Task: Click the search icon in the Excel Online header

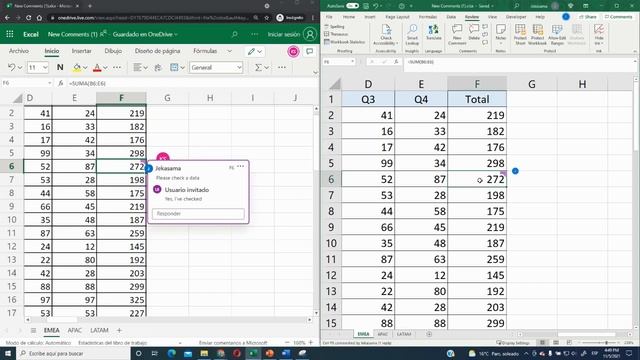Action: [235, 34]
